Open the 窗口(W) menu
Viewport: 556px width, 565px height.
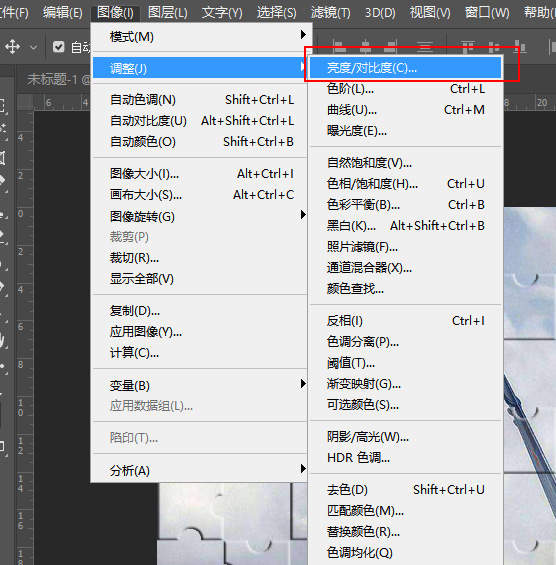pos(487,13)
